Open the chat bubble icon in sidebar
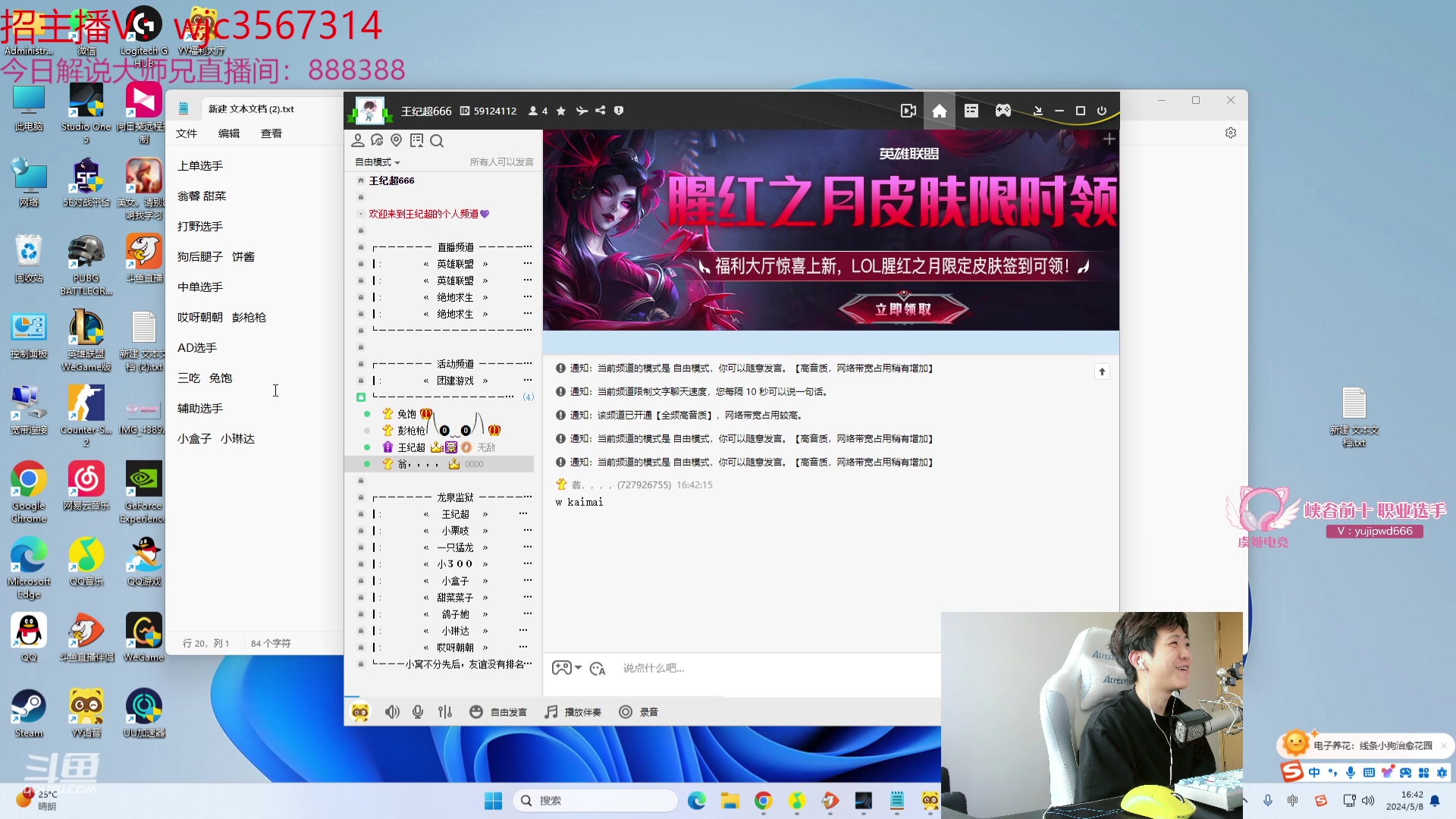This screenshot has width=1456, height=819. 377,140
